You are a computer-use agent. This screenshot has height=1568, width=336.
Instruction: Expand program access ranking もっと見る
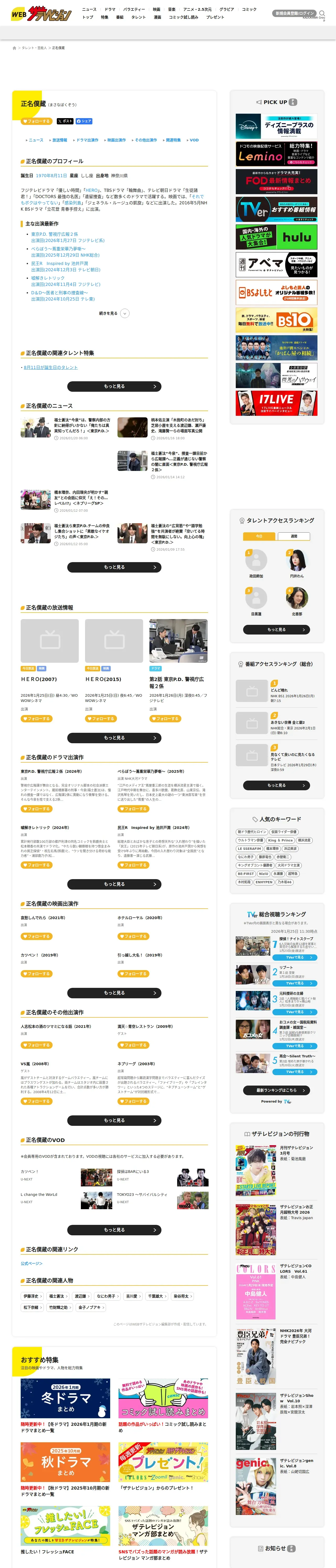click(276, 785)
